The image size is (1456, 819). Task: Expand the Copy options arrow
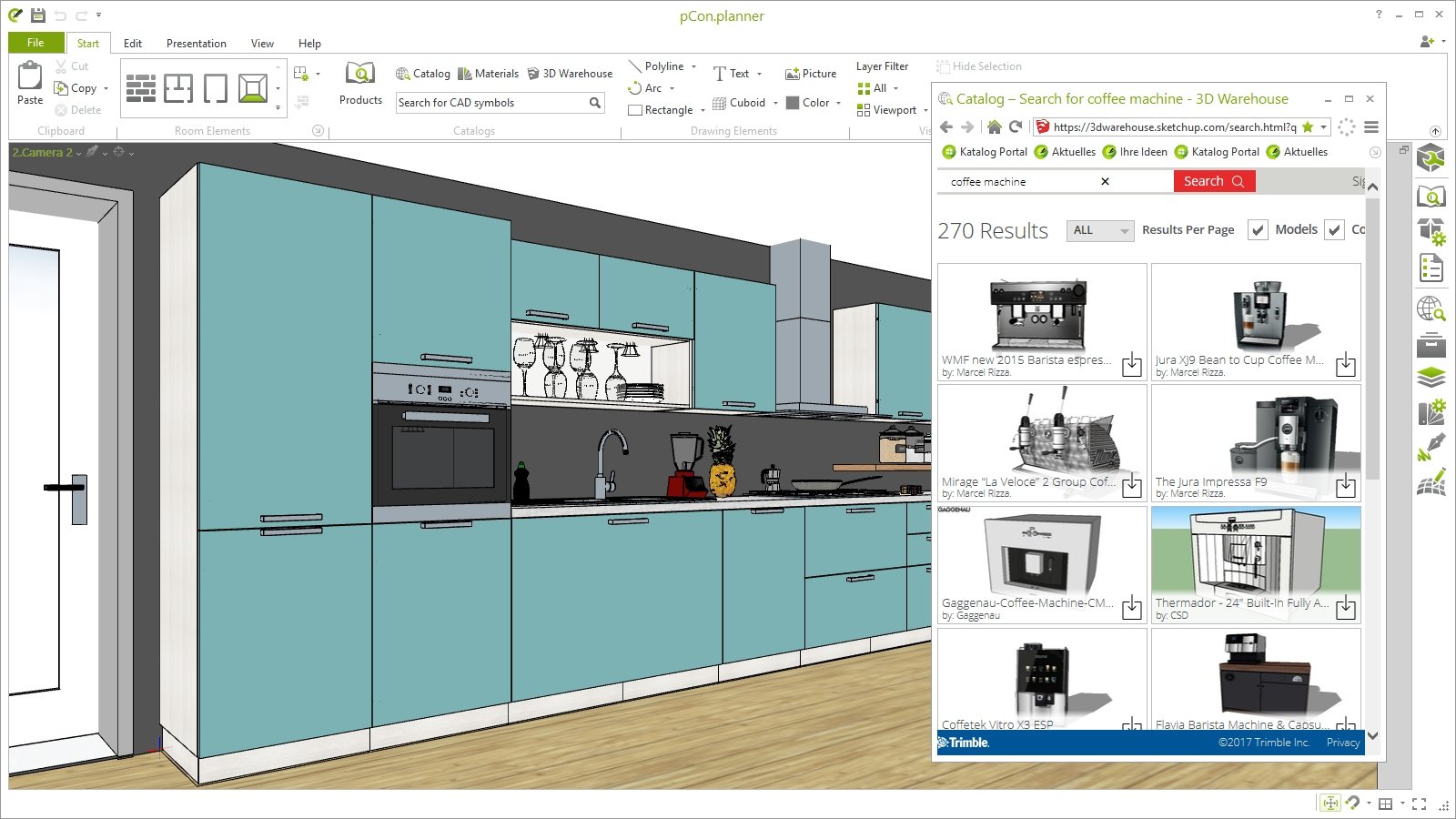[x=106, y=88]
